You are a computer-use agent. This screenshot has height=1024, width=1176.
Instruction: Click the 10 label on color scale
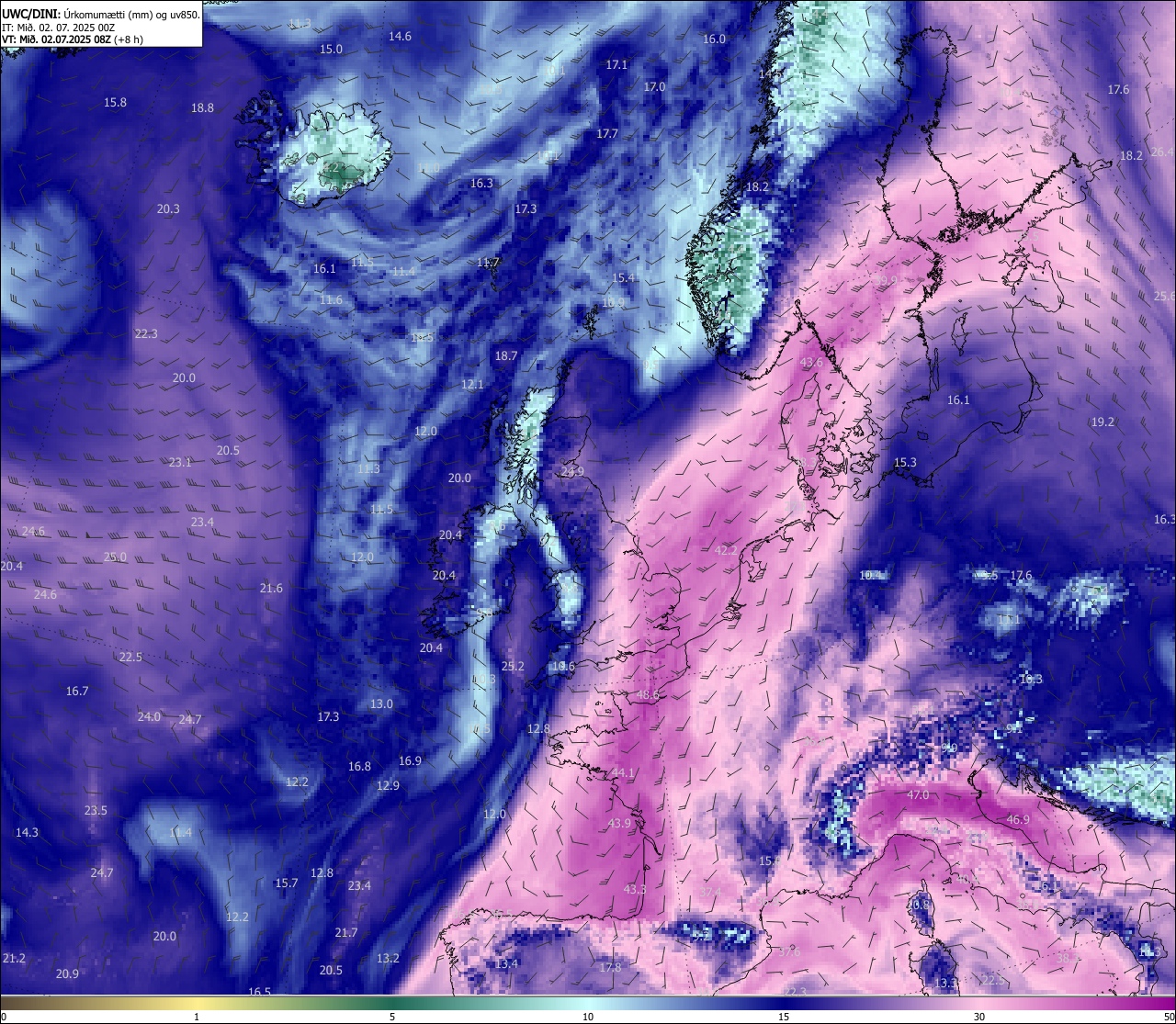point(588,1017)
